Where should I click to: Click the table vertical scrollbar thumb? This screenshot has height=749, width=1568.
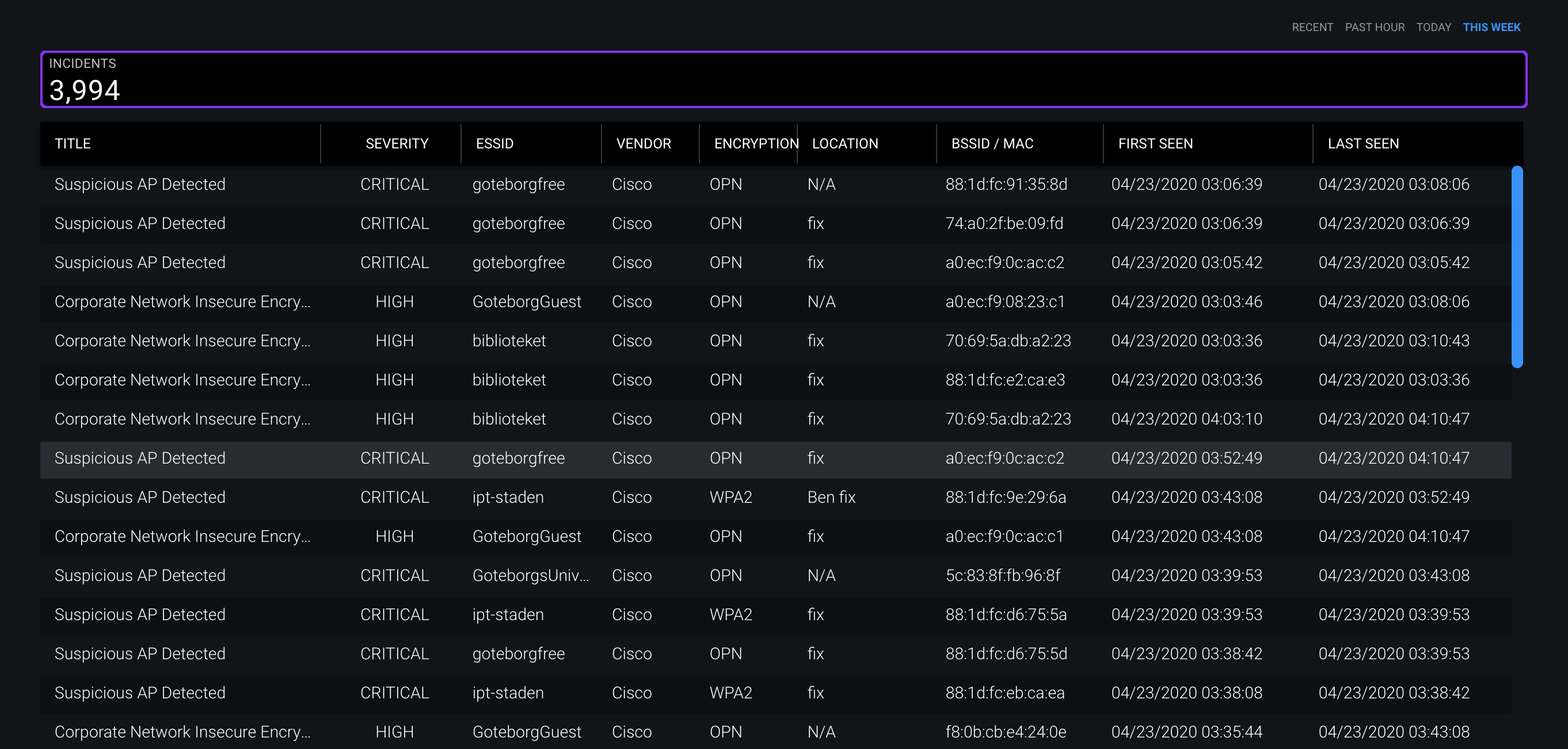click(1517, 266)
